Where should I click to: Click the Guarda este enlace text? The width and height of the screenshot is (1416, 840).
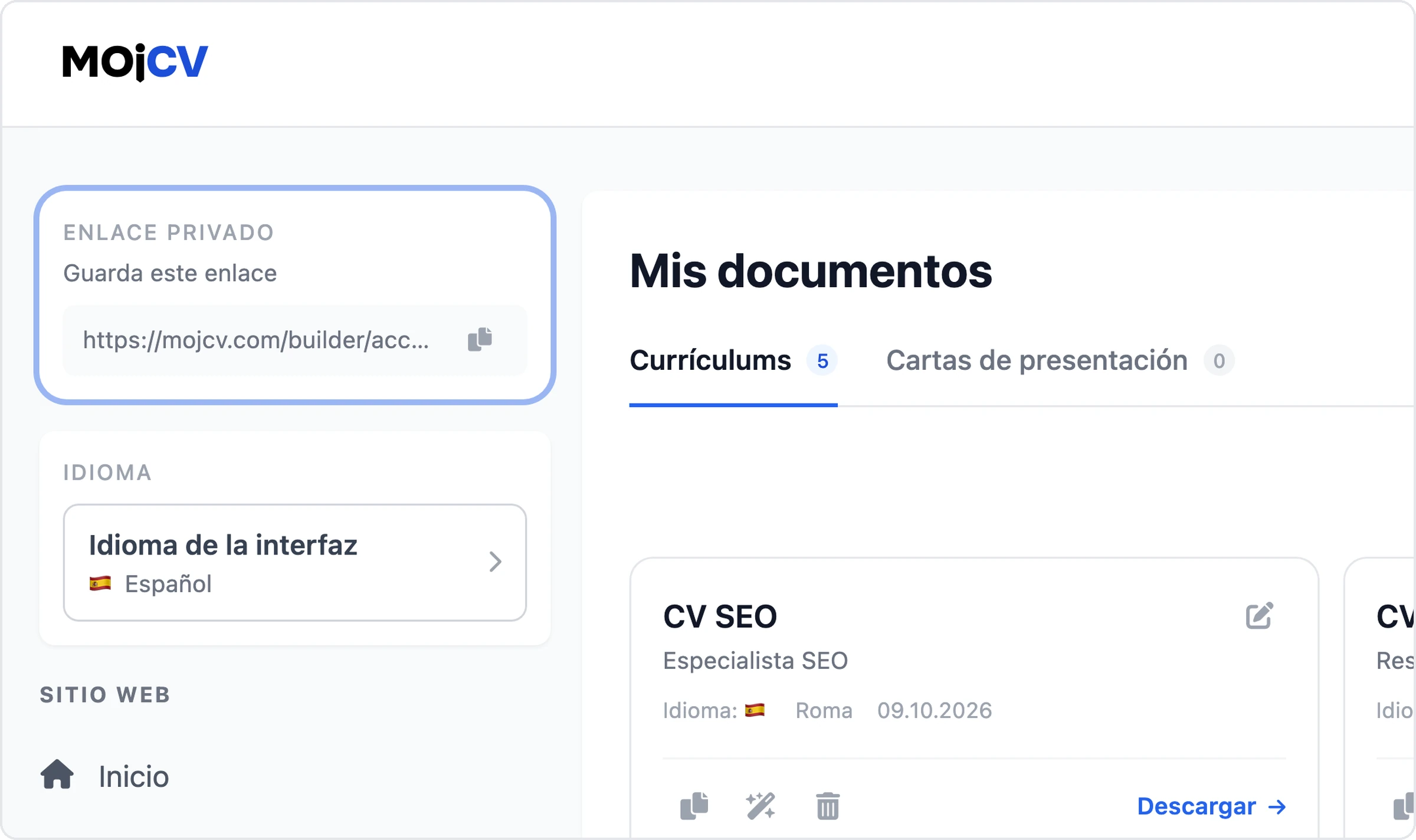[x=170, y=273]
